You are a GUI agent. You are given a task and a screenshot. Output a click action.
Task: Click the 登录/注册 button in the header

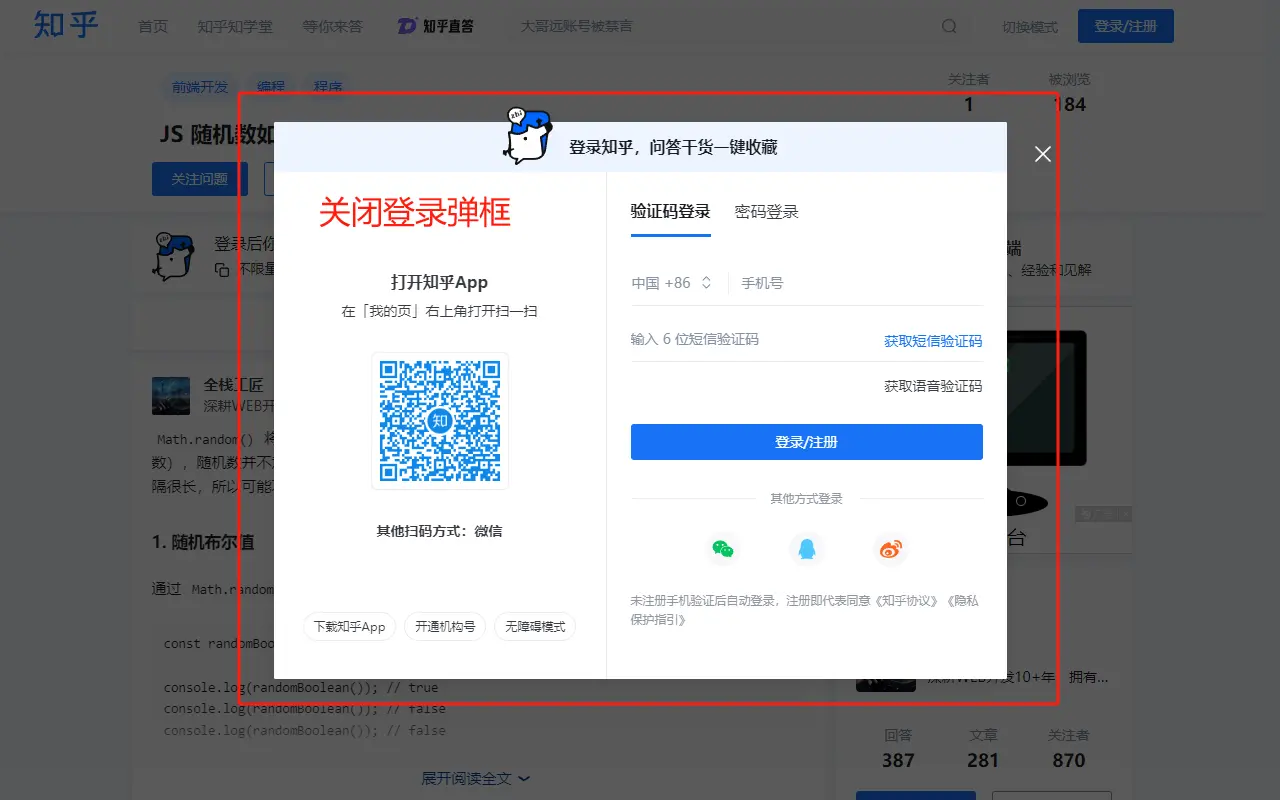pos(1126,26)
